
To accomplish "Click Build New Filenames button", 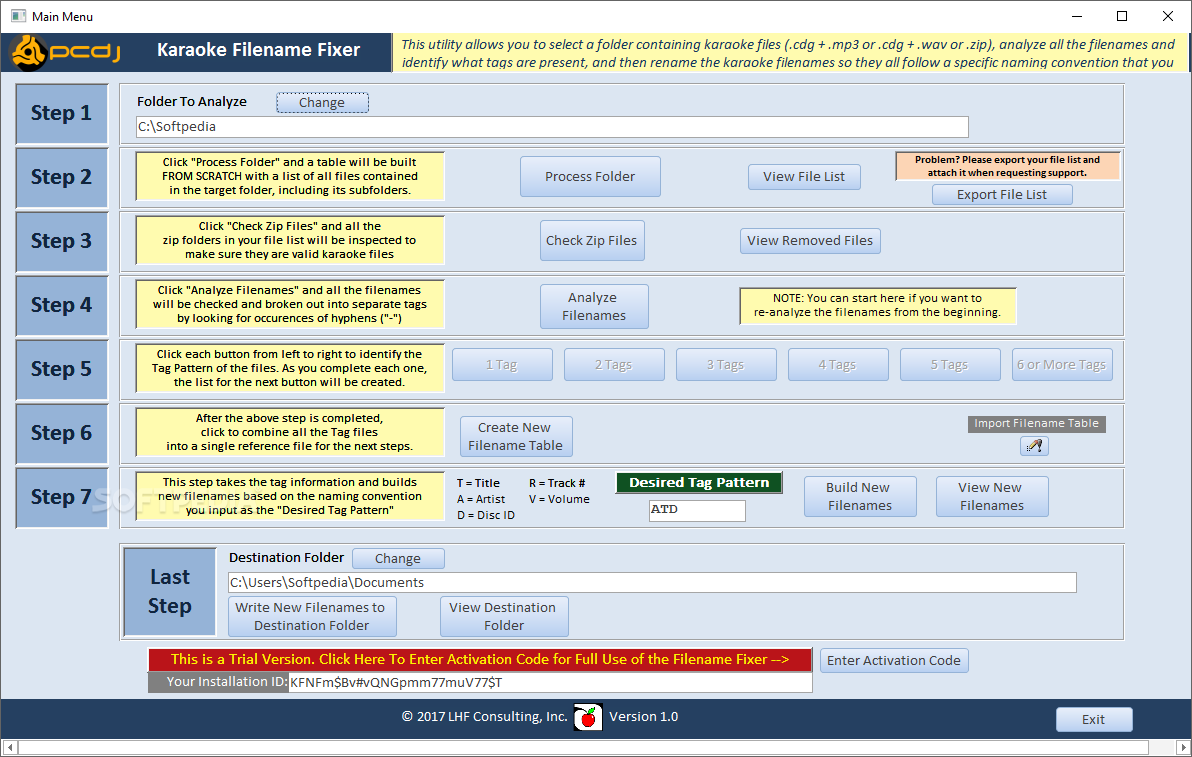I will 860,496.
